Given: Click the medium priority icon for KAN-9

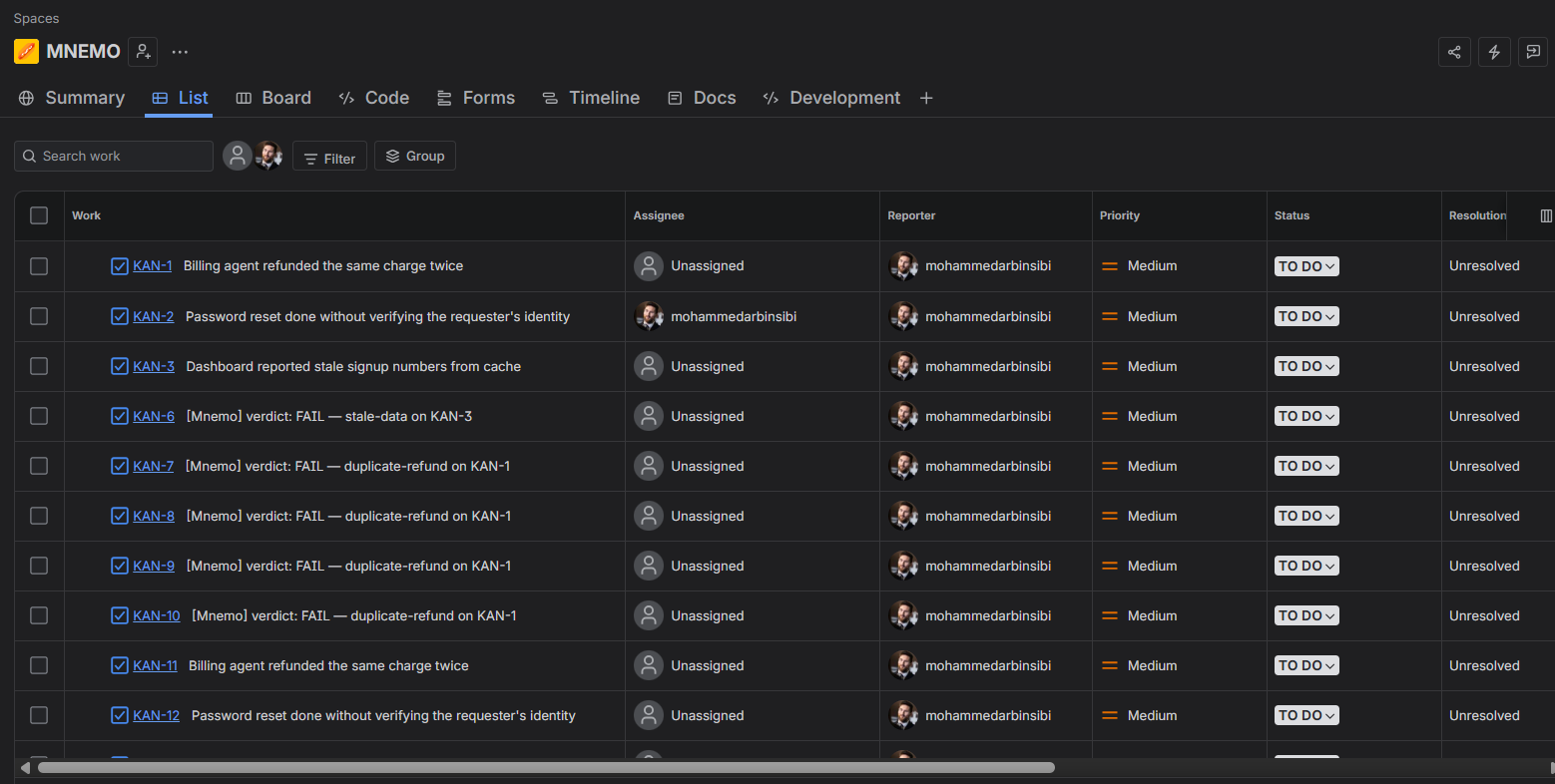Looking at the screenshot, I should [x=1109, y=566].
